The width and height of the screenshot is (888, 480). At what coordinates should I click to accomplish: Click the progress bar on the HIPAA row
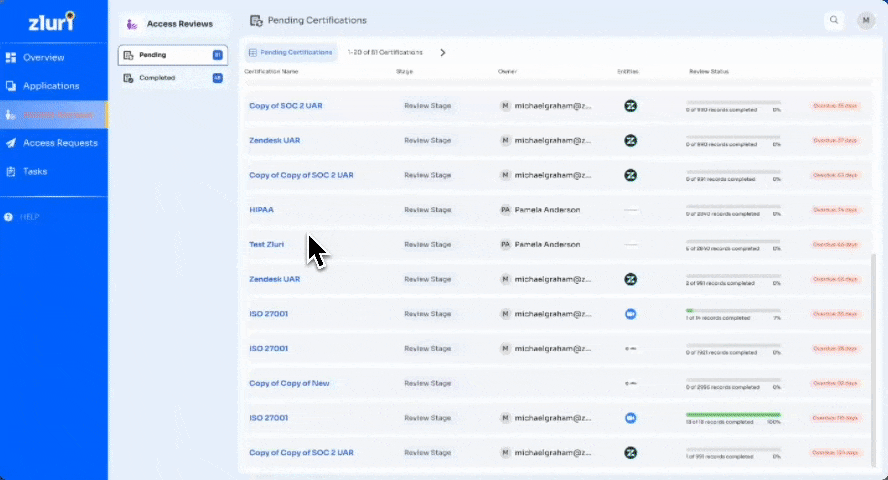tap(733, 207)
